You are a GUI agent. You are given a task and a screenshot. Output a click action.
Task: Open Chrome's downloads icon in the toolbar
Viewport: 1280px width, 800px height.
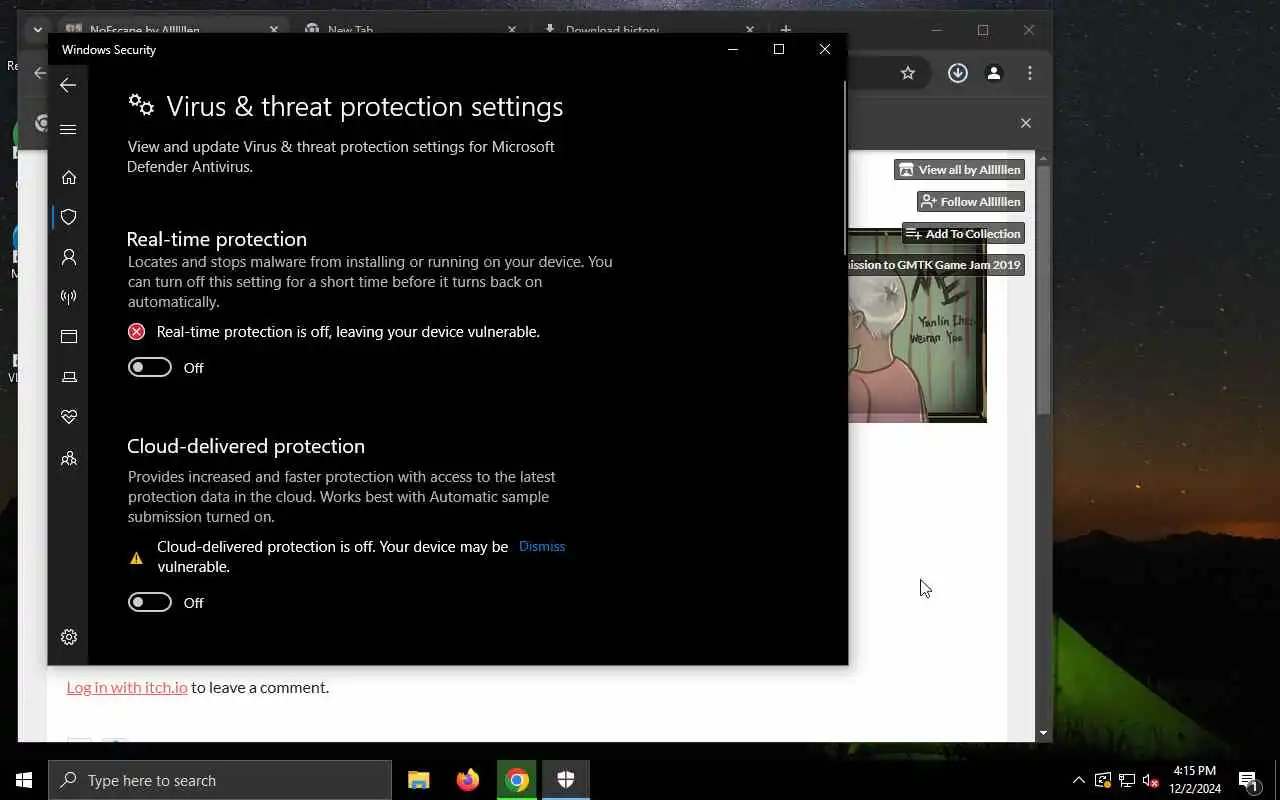click(958, 73)
